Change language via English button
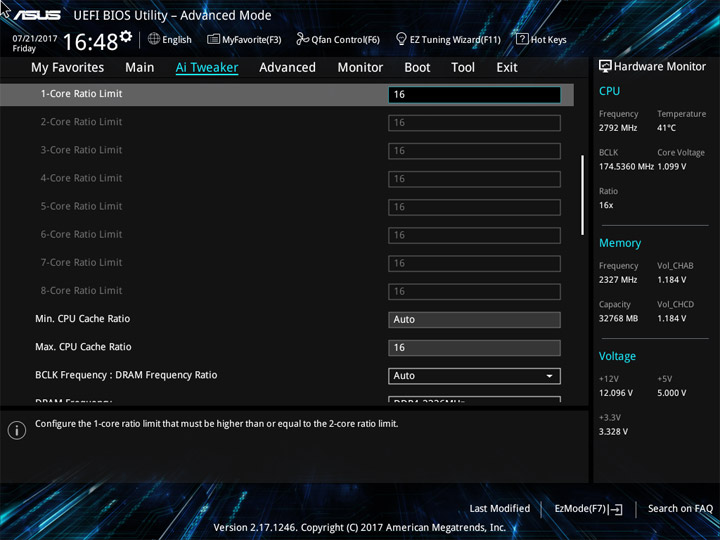The image size is (720, 540). point(170,39)
